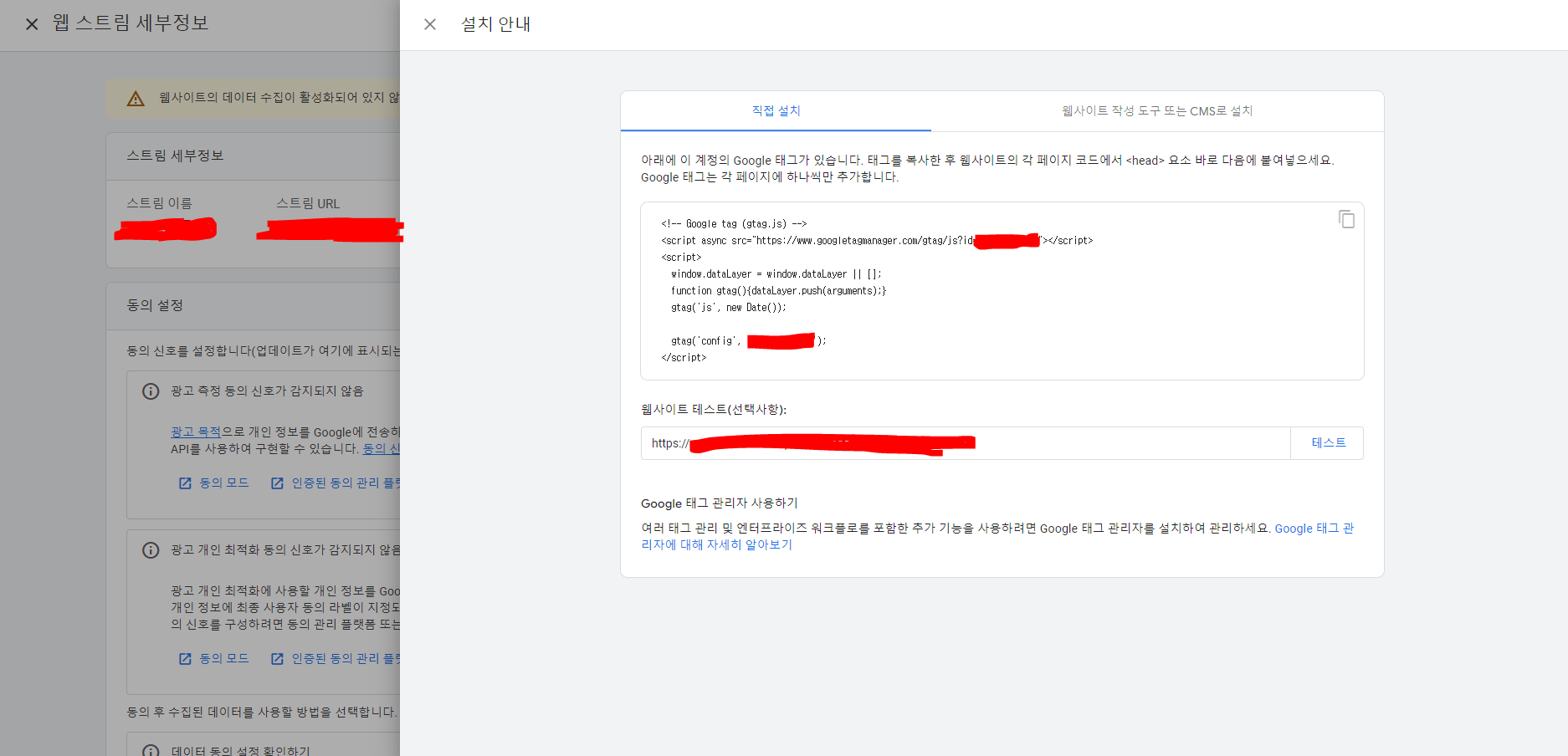
Task: Open Google 태그 관리자에 대해 자세히 알아보기 link
Action: (x=997, y=536)
